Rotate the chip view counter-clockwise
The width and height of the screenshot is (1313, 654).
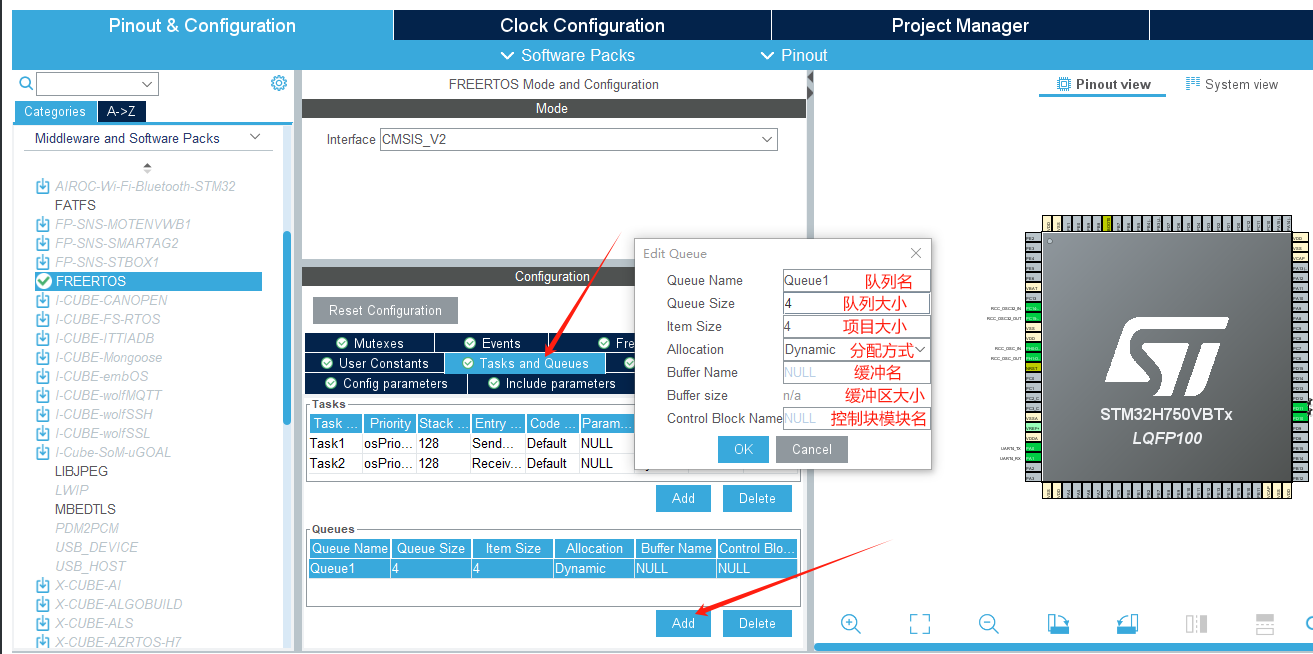pos(1127,624)
